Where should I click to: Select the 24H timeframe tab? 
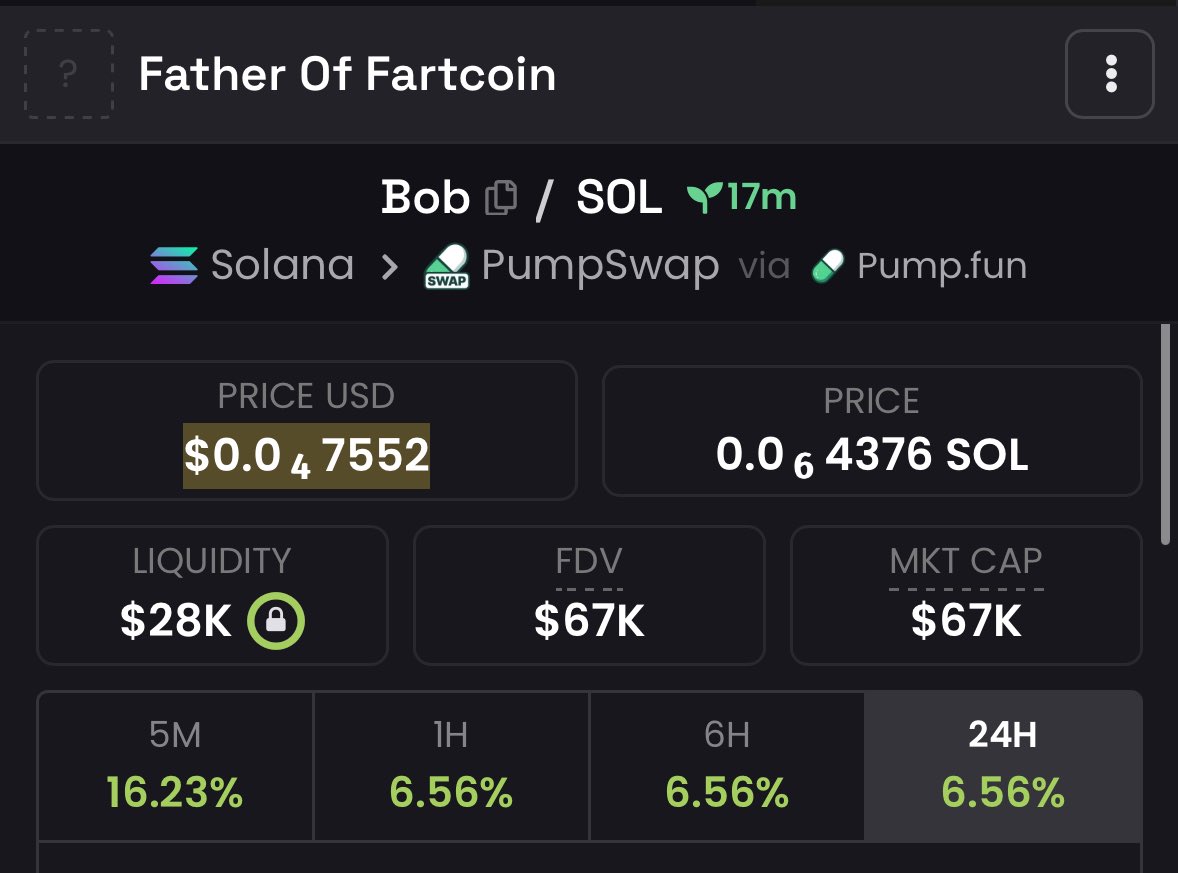pos(1003,766)
